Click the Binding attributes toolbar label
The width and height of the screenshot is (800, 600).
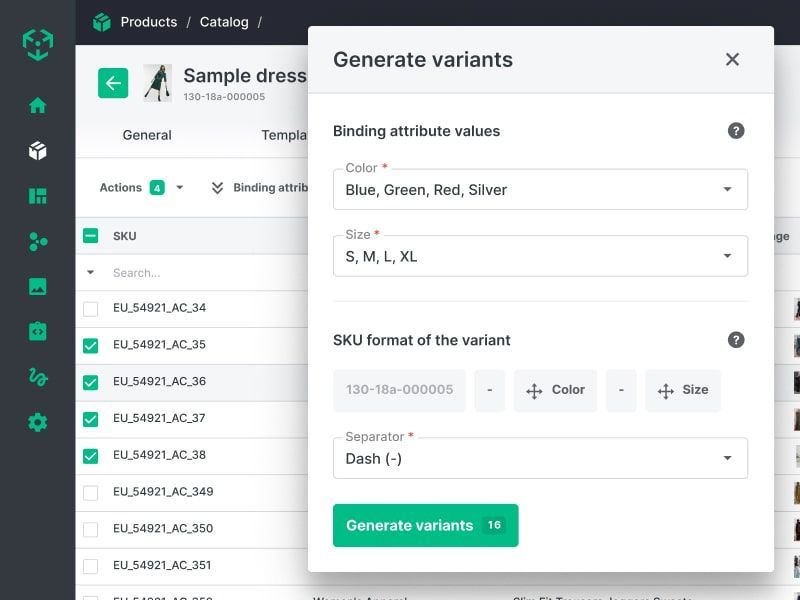[270, 188]
